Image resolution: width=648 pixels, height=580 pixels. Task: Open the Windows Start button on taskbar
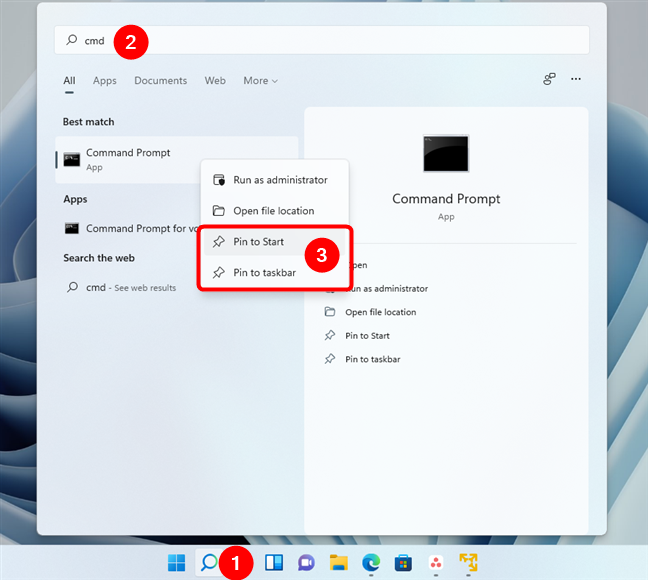176,563
